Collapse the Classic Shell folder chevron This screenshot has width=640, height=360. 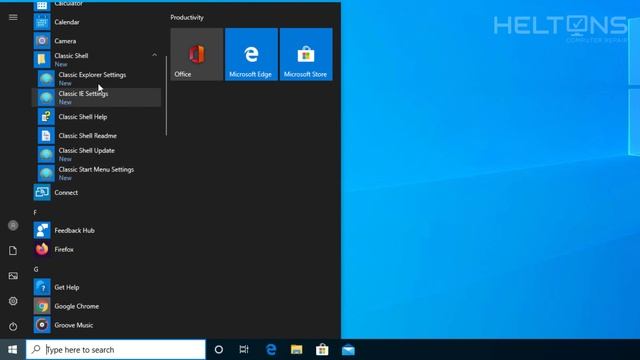(154, 55)
